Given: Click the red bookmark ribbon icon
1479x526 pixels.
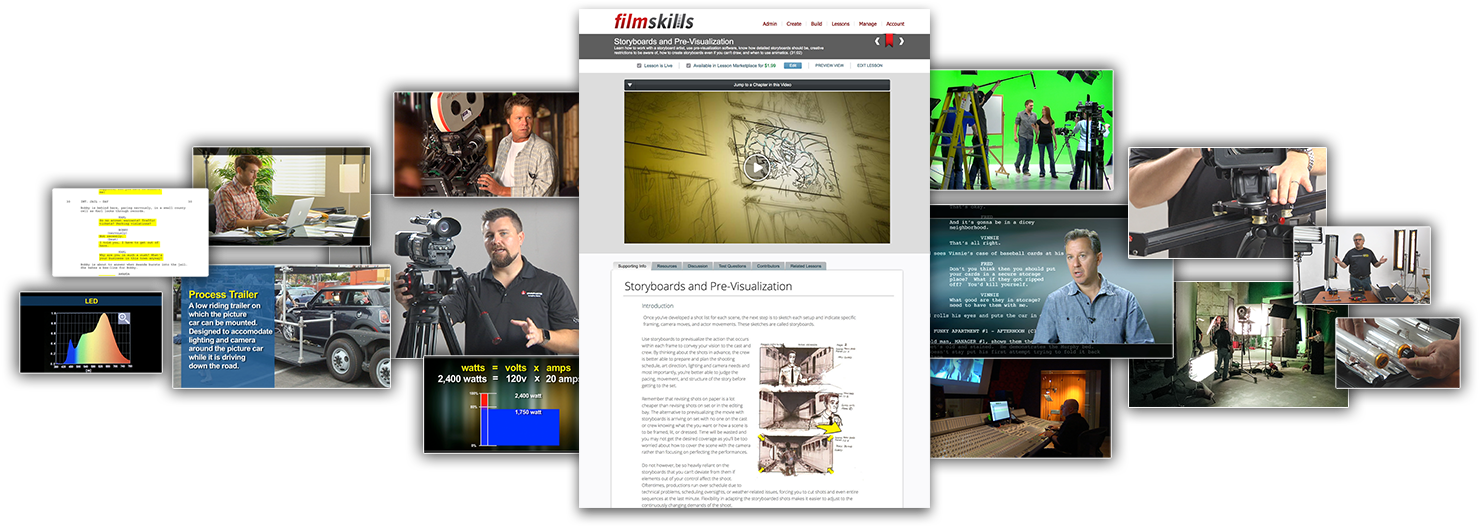Looking at the screenshot, I should pyautogui.click(x=889, y=42).
